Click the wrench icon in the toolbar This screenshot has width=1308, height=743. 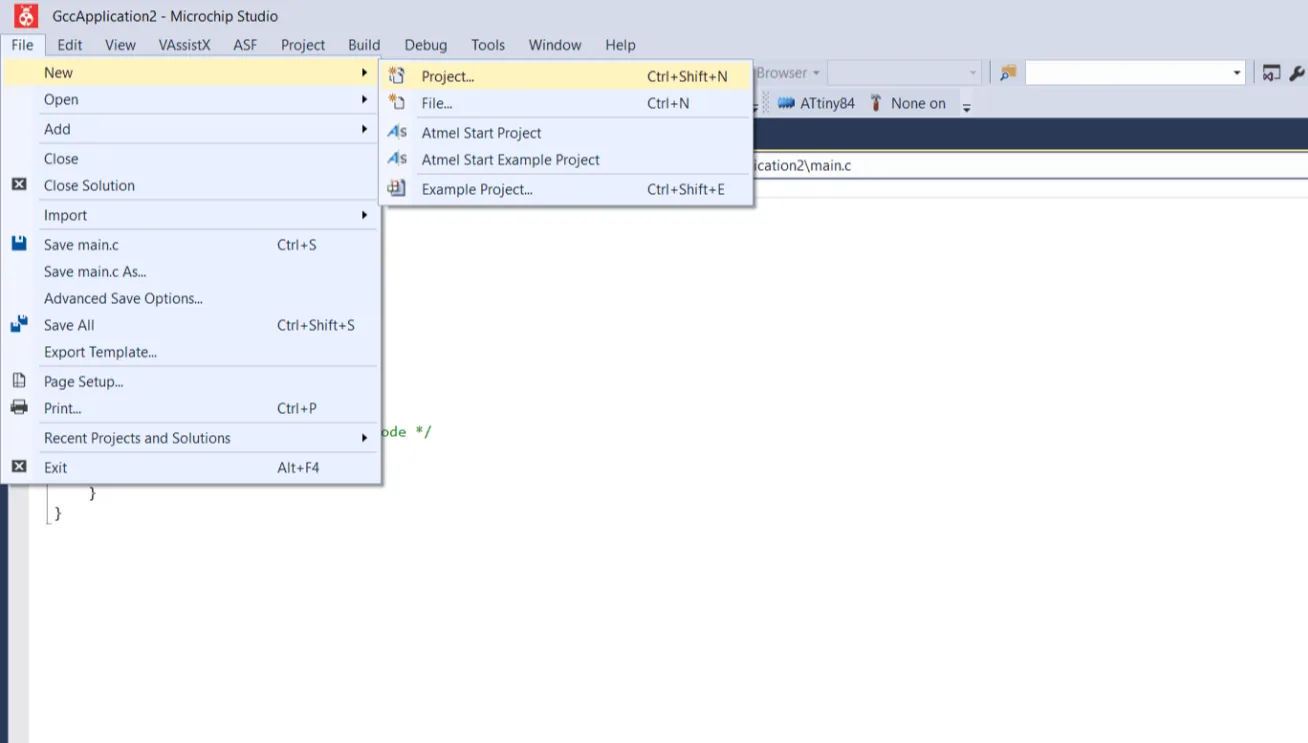(1297, 73)
